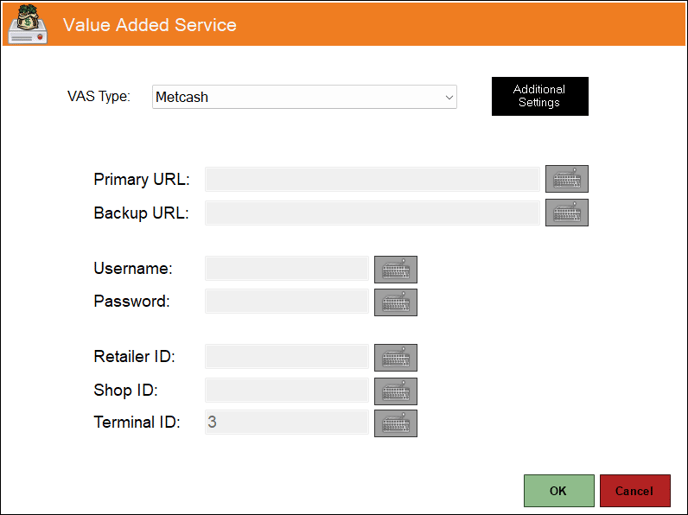Open on-screen keyboard for Shop ID
Viewport: 688px width, 515px height.
click(x=395, y=391)
